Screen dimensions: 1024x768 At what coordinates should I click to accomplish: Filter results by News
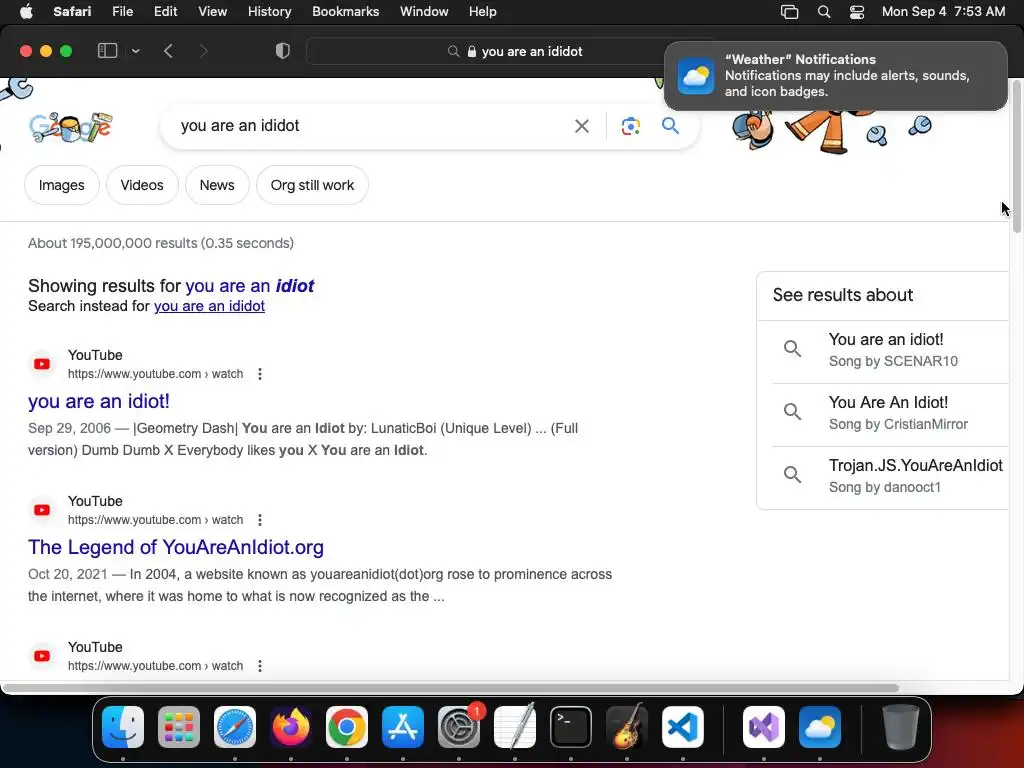tap(217, 185)
